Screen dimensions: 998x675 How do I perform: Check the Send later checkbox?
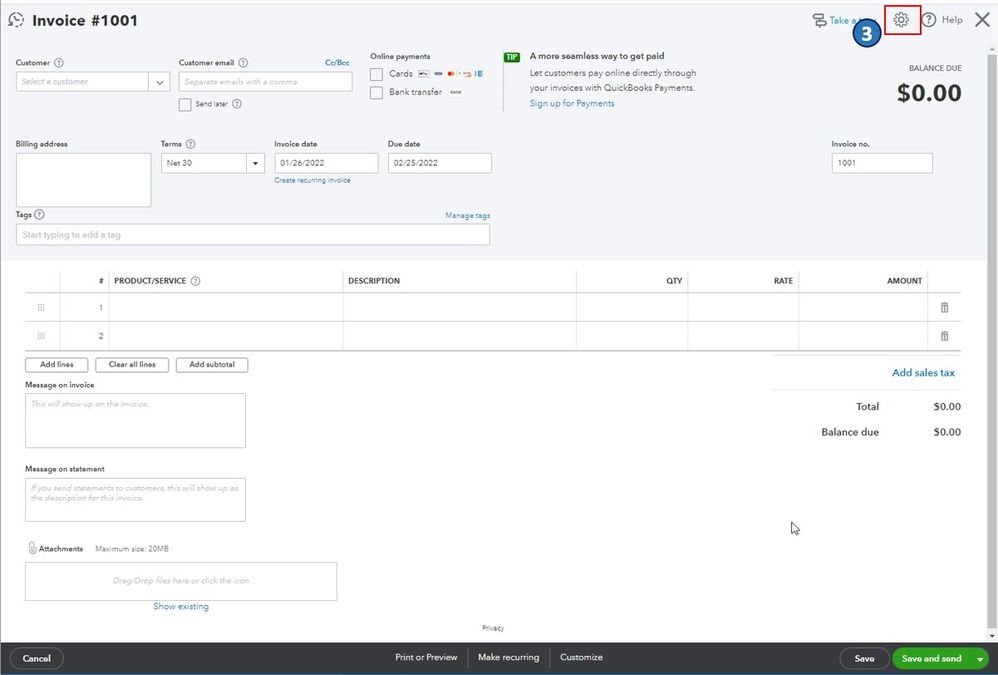[x=185, y=104]
